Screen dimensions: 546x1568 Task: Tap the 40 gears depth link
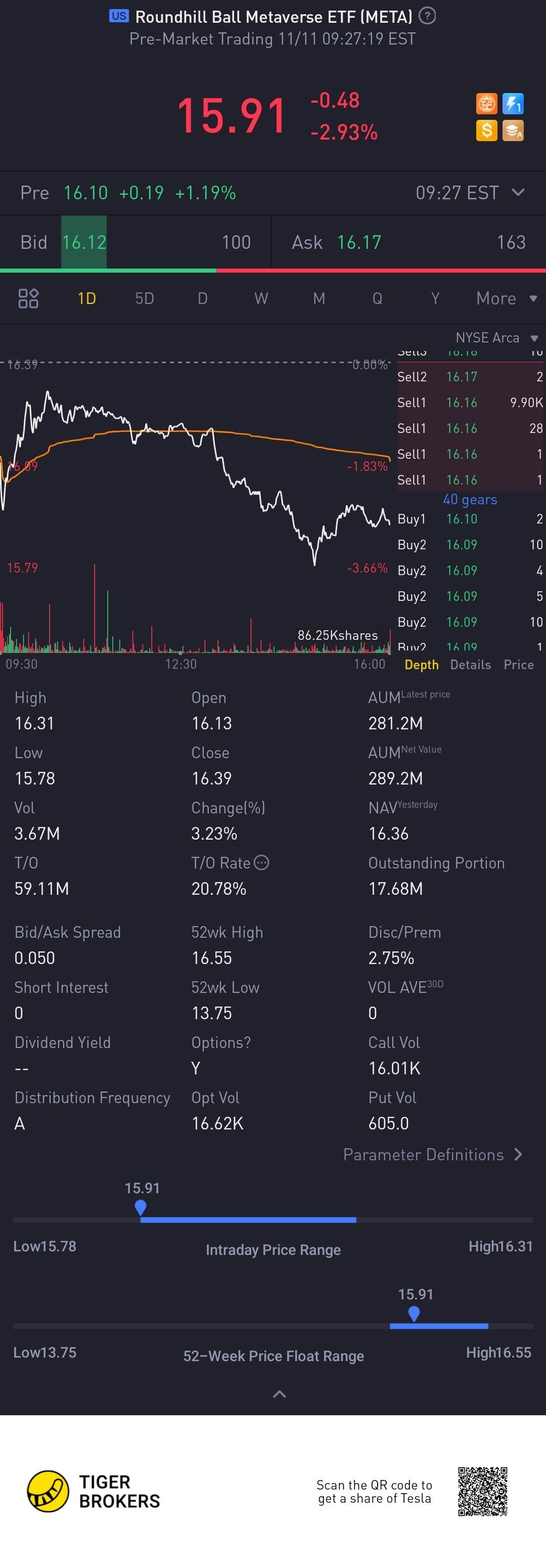coord(470,500)
